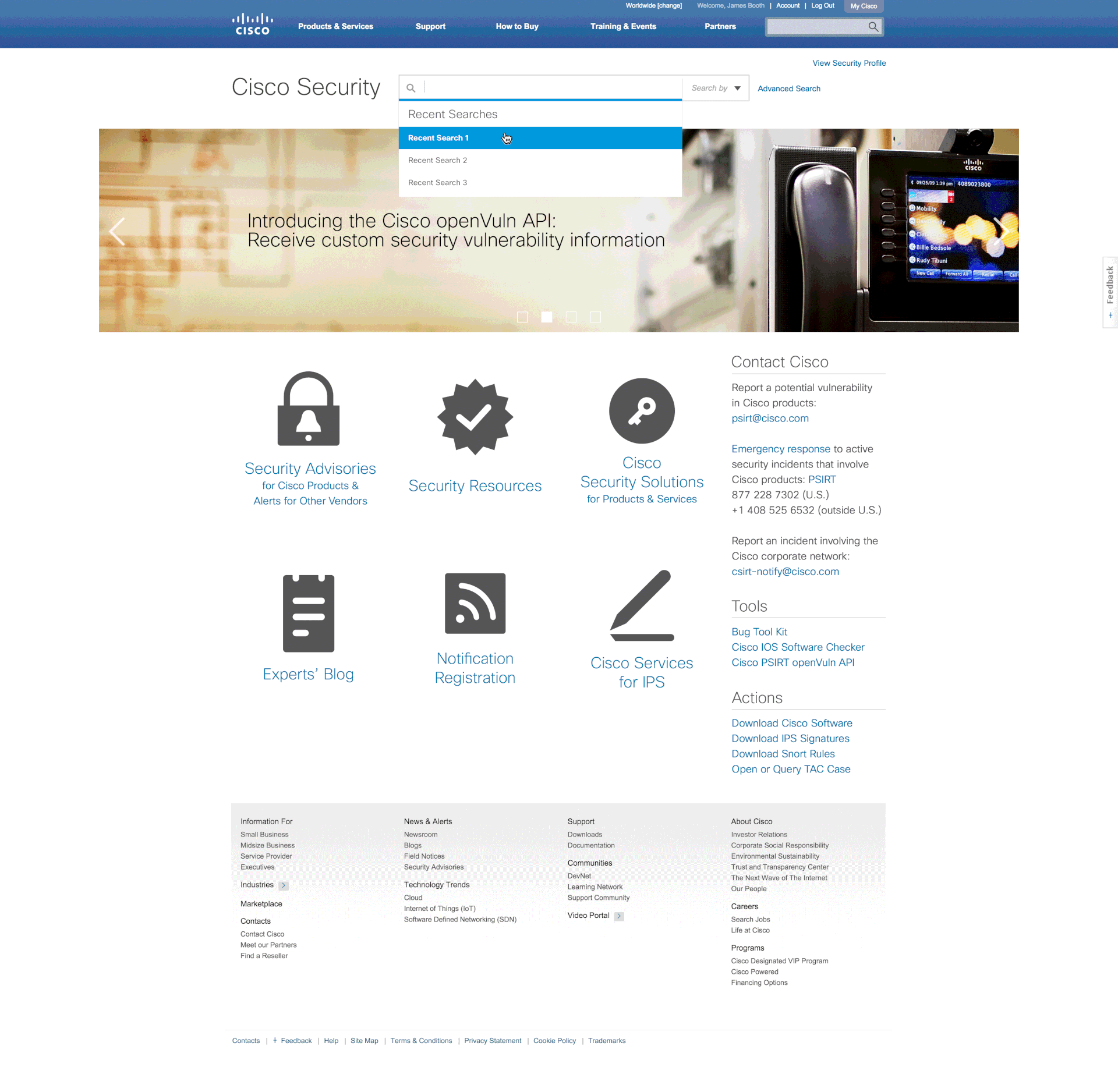Image resolution: width=1118 pixels, height=1092 pixels.
Task: Click csirt-notify@cisco.com email link
Action: (x=785, y=572)
